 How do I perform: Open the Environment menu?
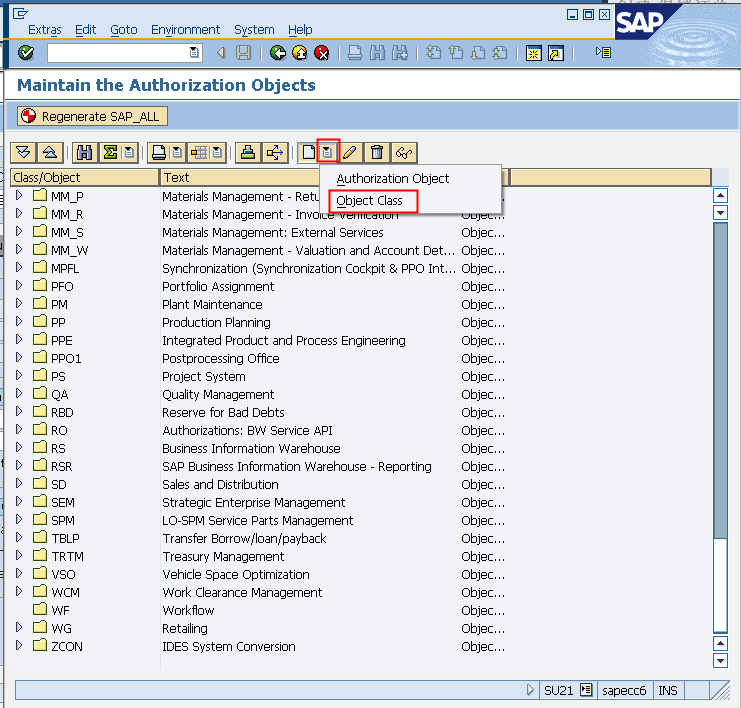pos(185,30)
